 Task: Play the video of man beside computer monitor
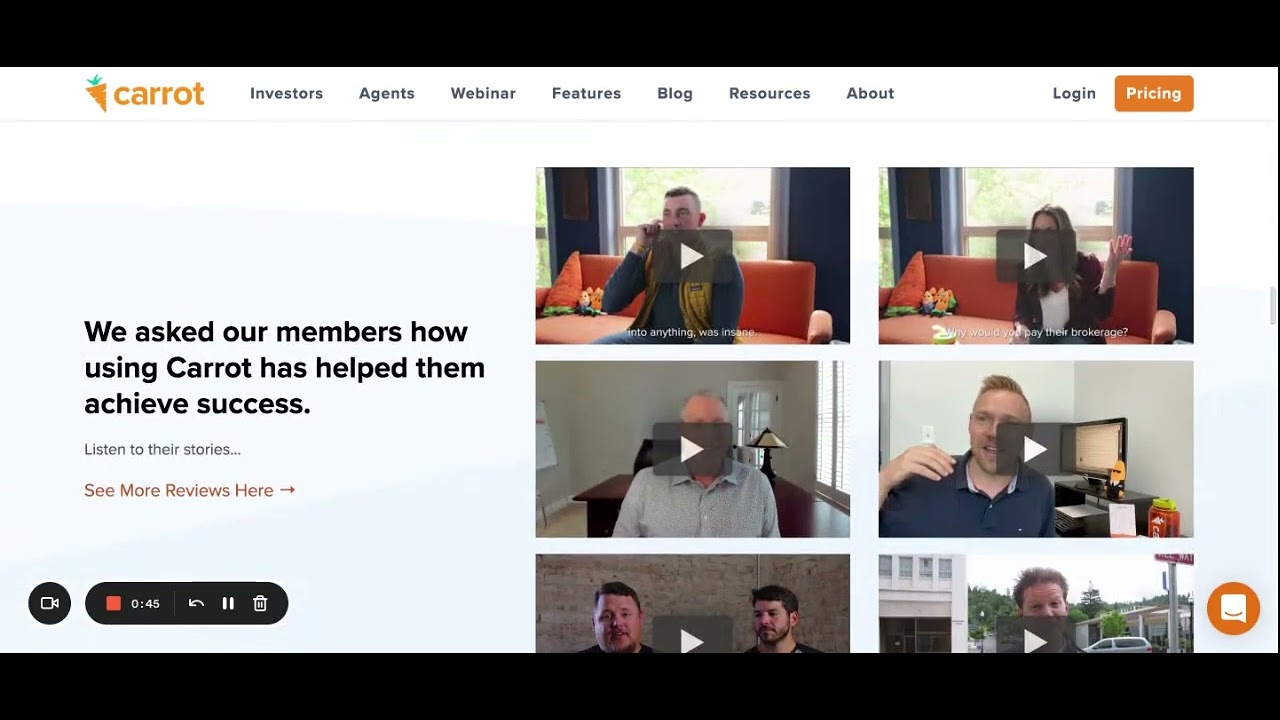coord(1035,449)
